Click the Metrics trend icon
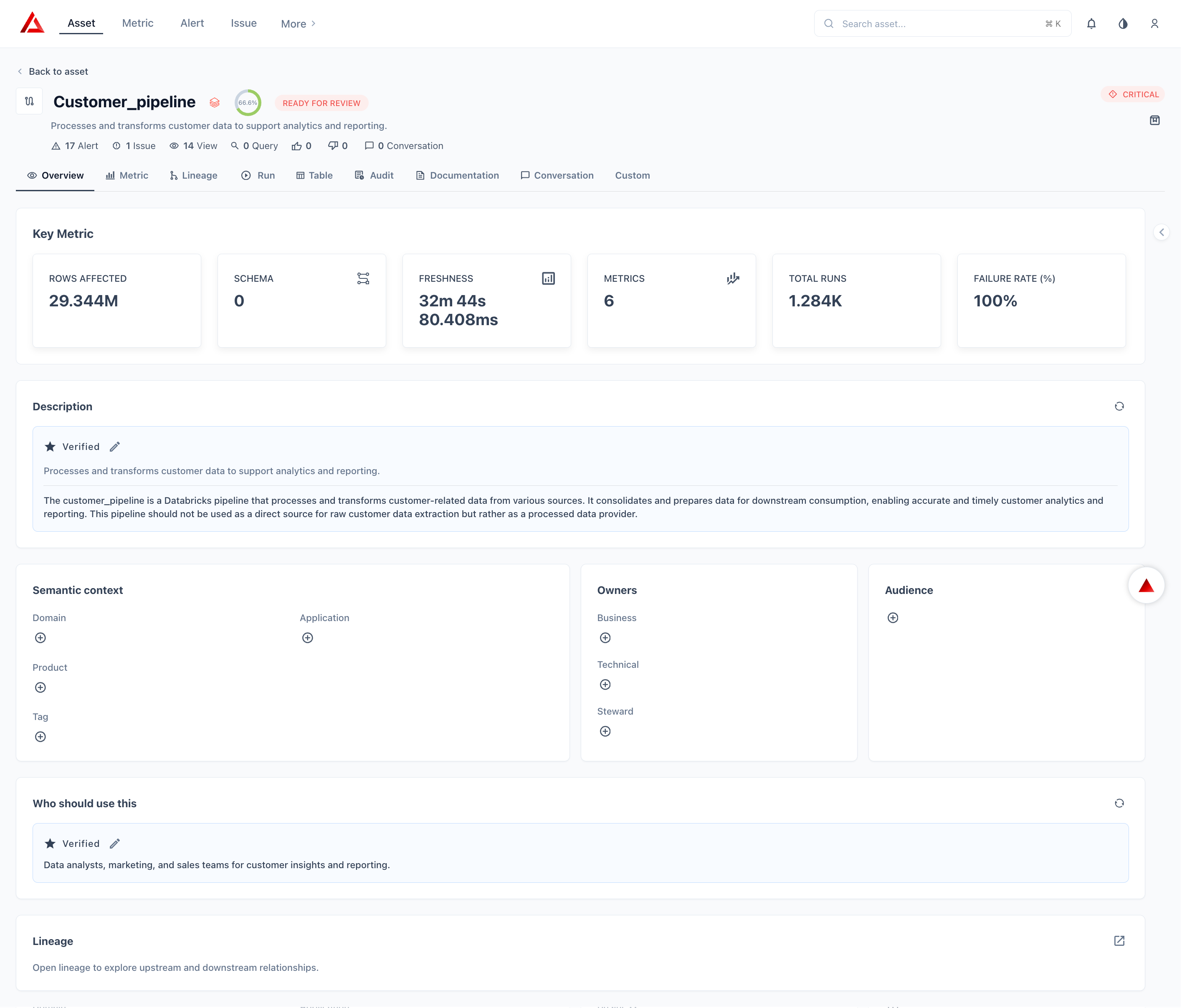 click(733, 278)
